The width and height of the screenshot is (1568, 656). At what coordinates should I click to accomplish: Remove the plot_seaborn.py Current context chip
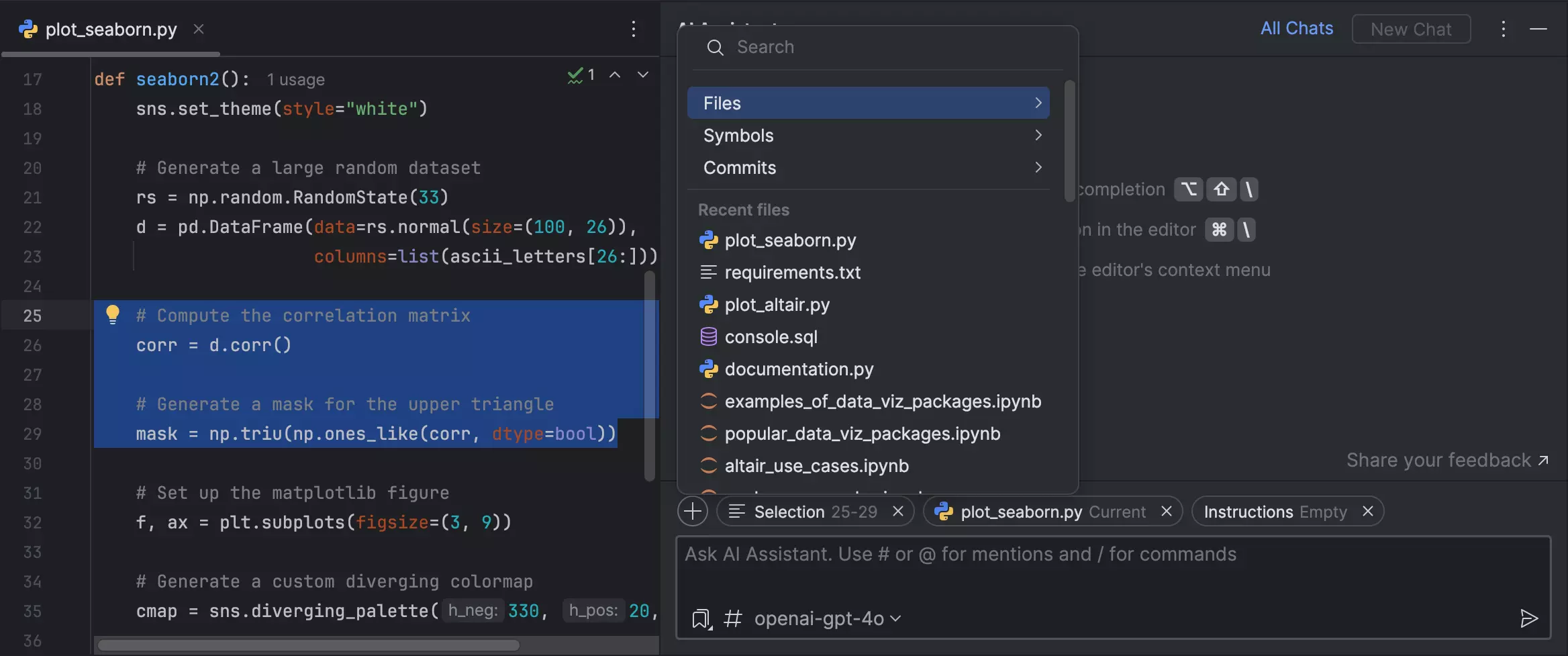[x=1167, y=512]
